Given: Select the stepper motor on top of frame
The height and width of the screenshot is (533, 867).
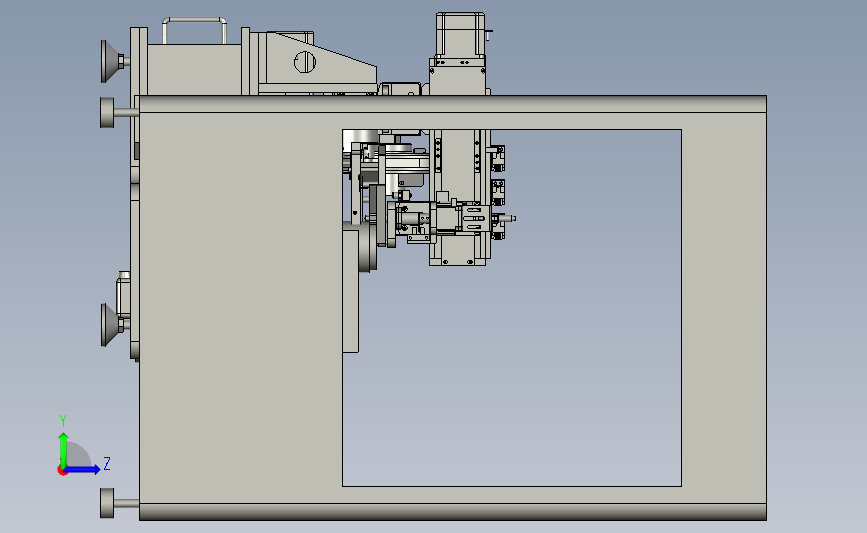Looking at the screenshot, I should pos(460,33).
